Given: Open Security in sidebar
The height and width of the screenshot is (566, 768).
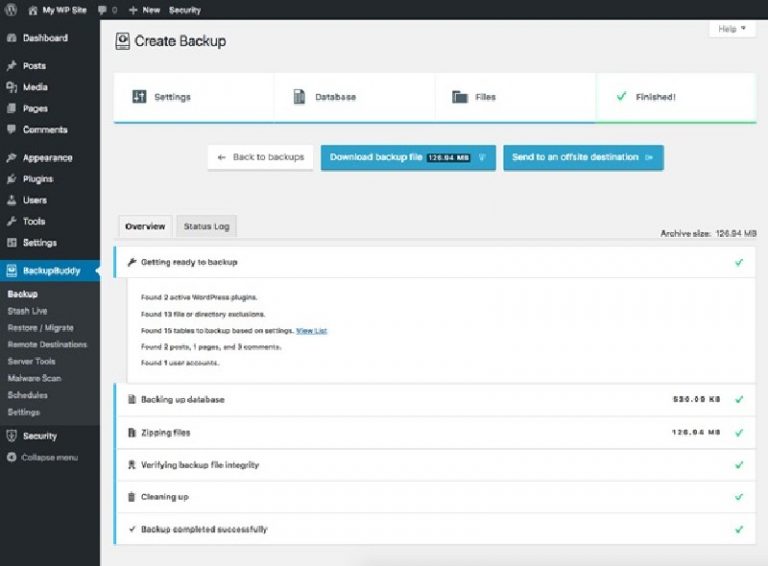Looking at the screenshot, I should pyautogui.click(x=50, y=436).
